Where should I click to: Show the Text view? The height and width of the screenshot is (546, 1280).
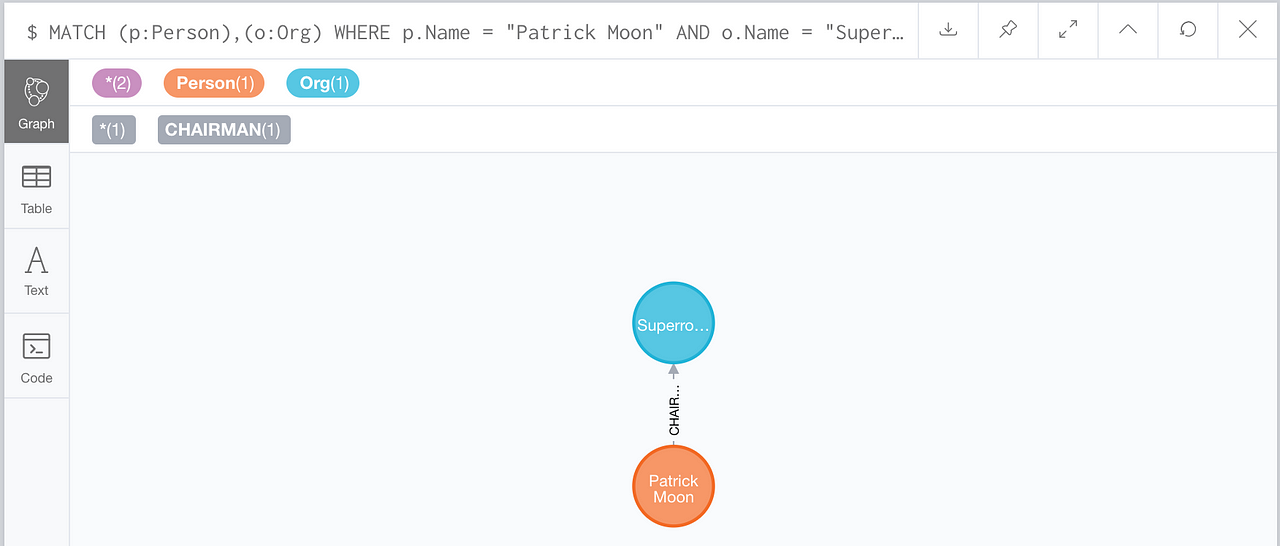pyautogui.click(x=36, y=271)
